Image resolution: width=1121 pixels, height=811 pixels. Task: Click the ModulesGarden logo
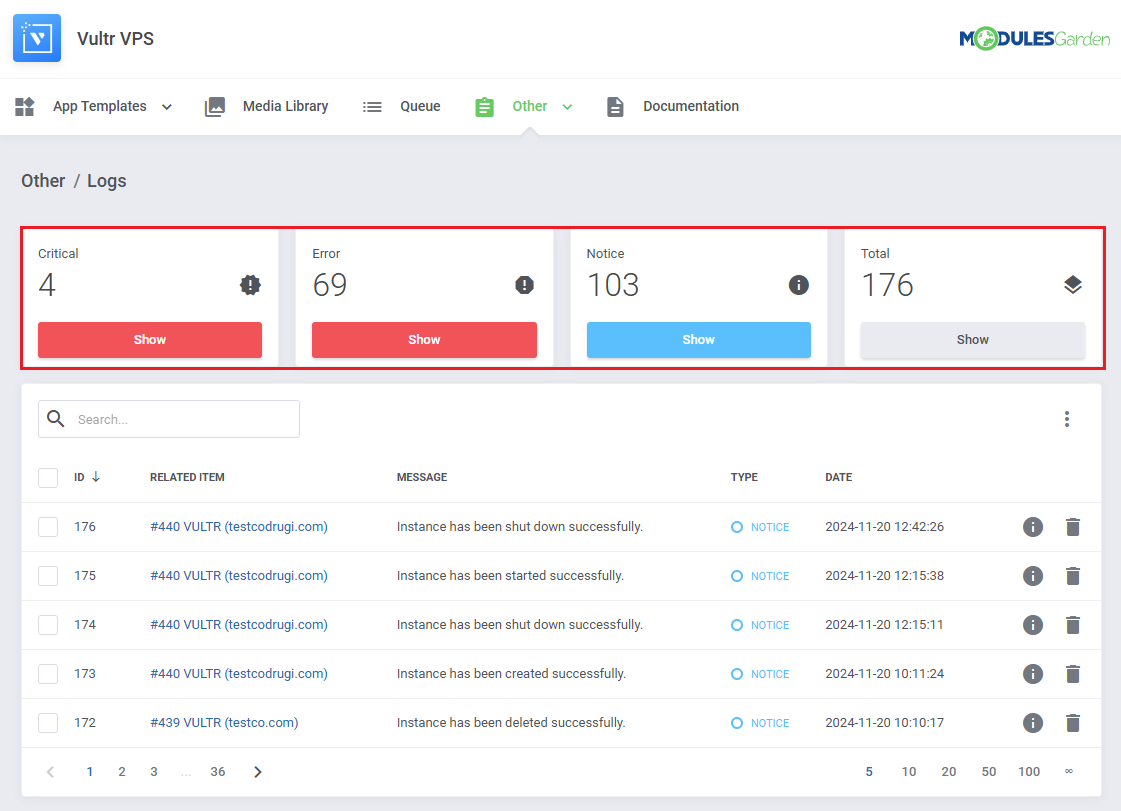(x=1034, y=39)
